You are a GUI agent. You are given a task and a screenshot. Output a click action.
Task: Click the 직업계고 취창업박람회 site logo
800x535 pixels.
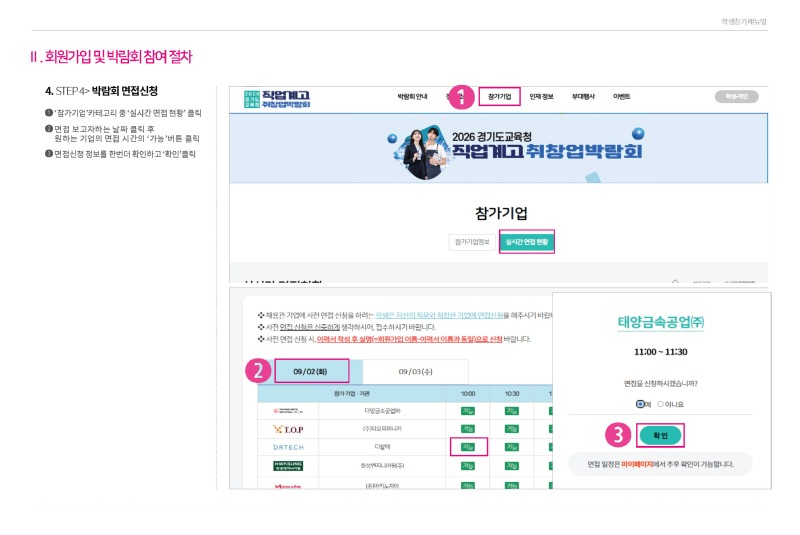277,99
